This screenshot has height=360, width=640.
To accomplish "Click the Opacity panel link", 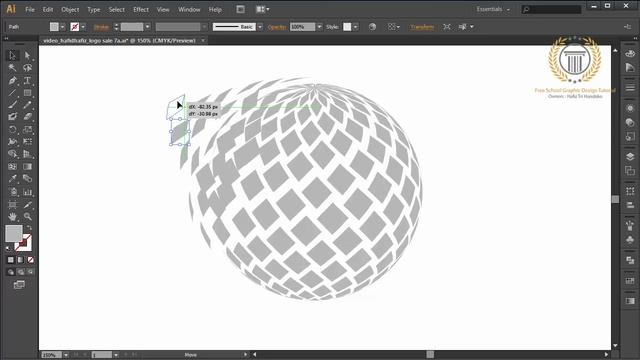I will point(277,27).
